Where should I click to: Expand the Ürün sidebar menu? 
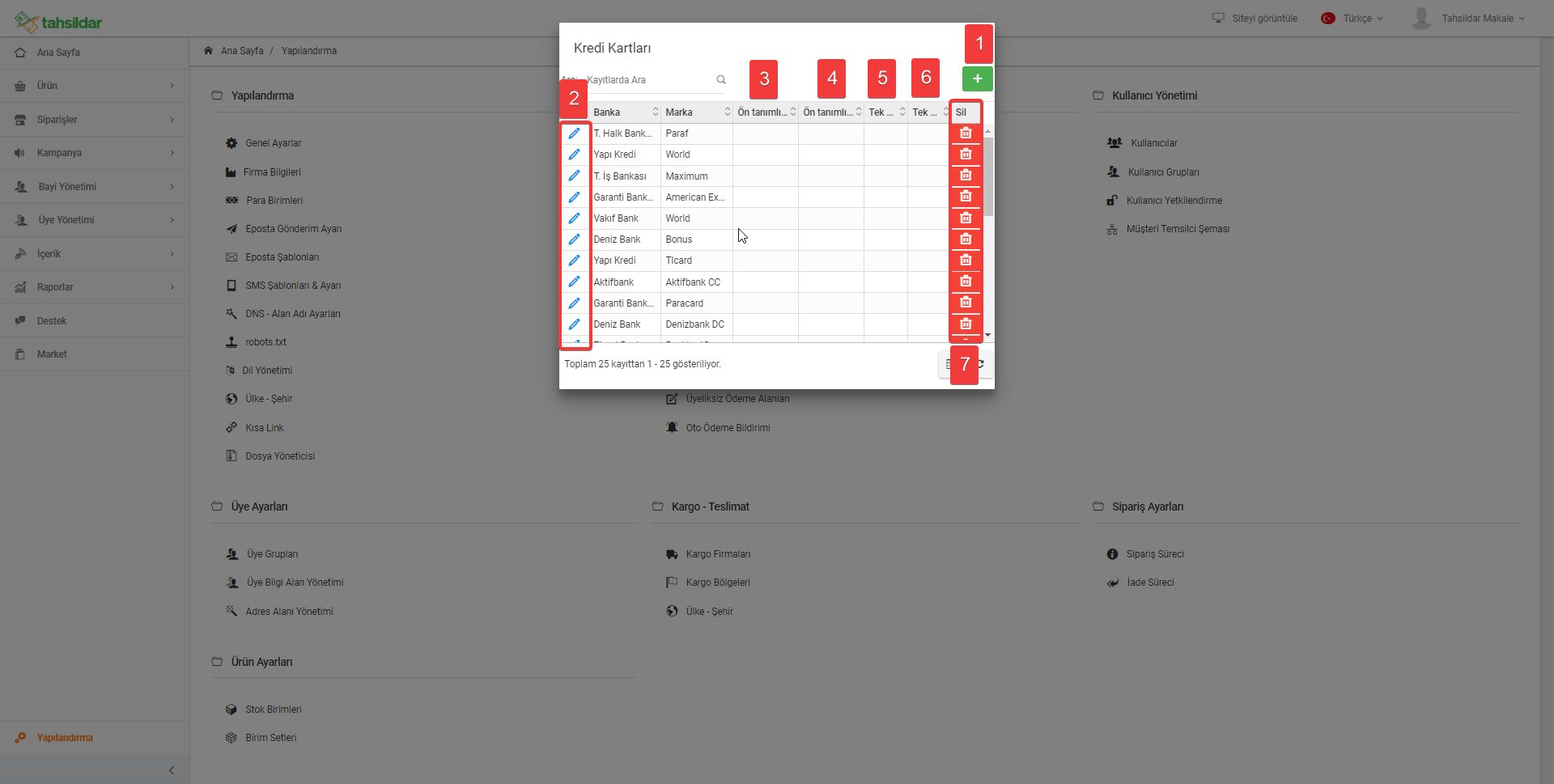pyautogui.click(x=95, y=86)
